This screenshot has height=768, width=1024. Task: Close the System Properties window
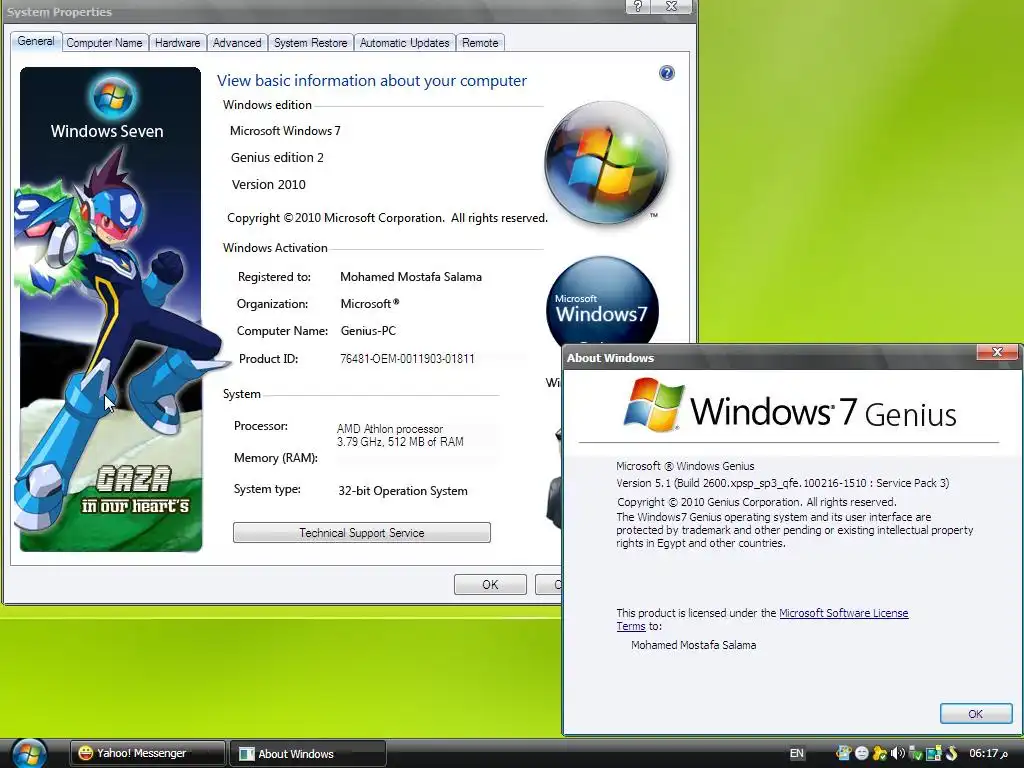coord(671,6)
